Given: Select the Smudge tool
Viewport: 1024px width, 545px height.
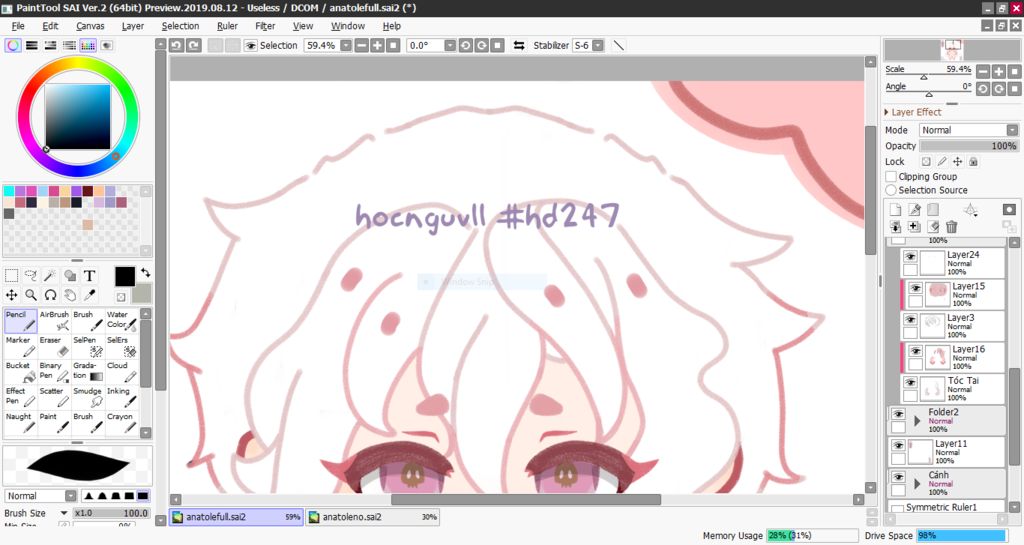Looking at the screenshot, I should pyautogui.click(x=88, y=397).
